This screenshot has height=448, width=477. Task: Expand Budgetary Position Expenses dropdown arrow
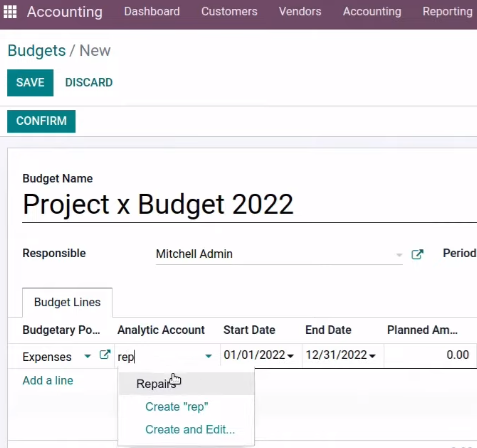click(x=88, y=356)
